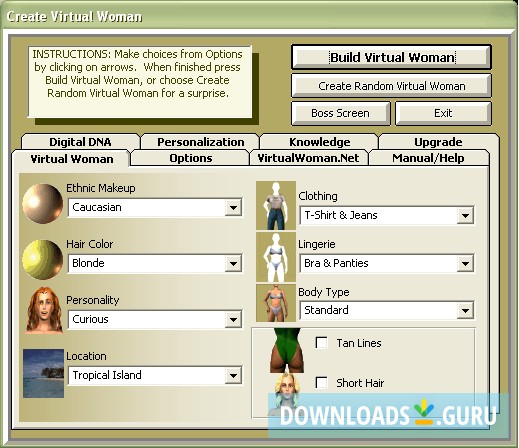Click the Hair Color label

pyautogui.click(x=90, y=244)
